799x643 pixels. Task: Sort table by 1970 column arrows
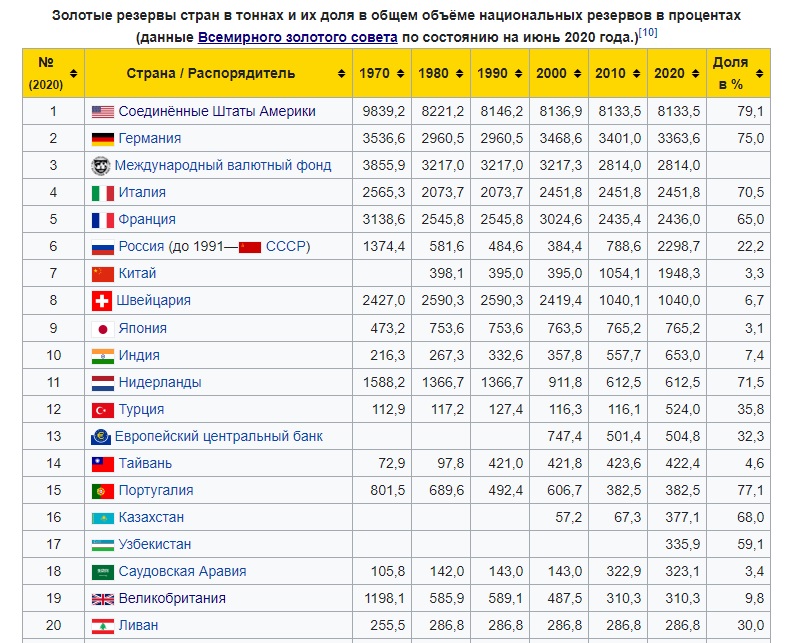(401, 73)
